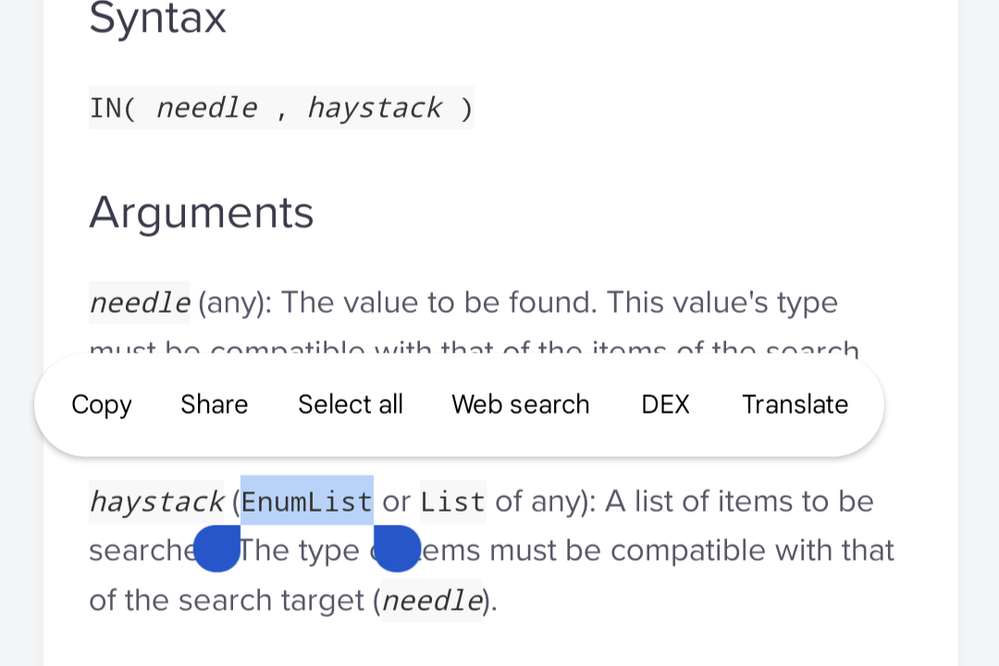The width and height of the screenshot is (999, 666).
Task: Tap the words 'search target' in last line
Action: (271, 600)
